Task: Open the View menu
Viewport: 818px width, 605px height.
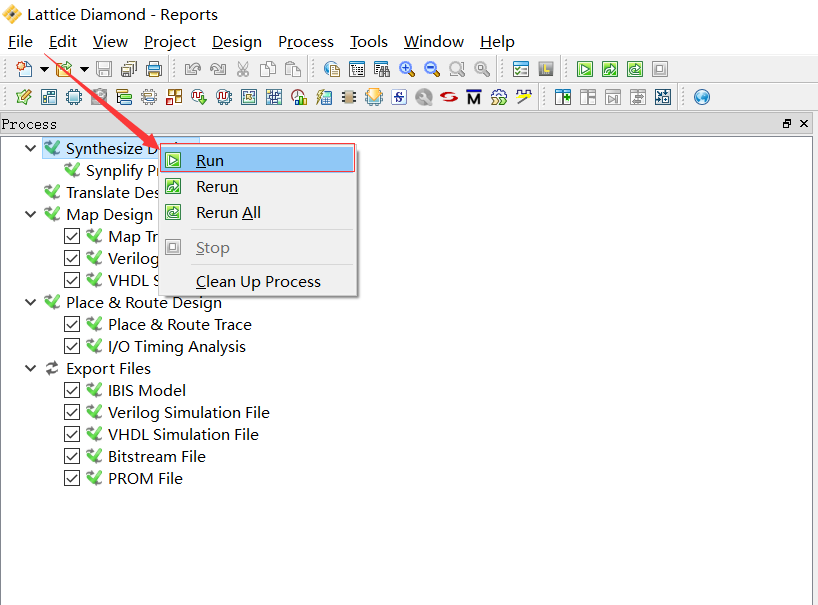Action: pos(110,42)
